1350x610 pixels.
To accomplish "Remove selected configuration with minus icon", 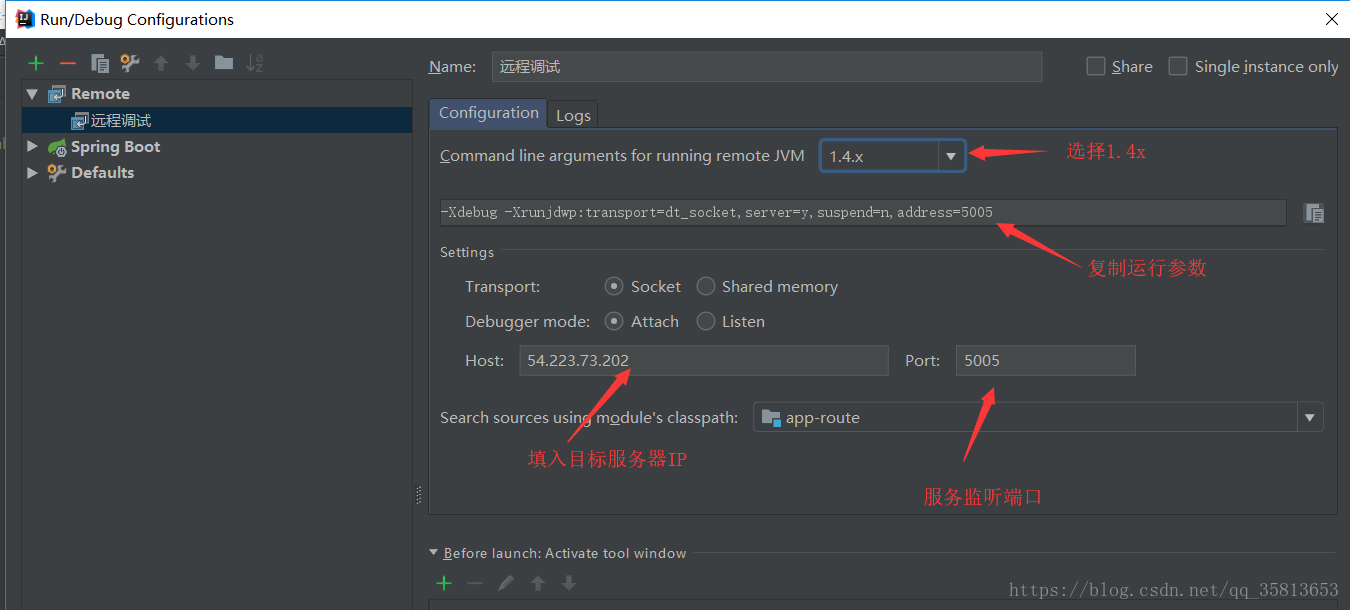I will [68, 63].
